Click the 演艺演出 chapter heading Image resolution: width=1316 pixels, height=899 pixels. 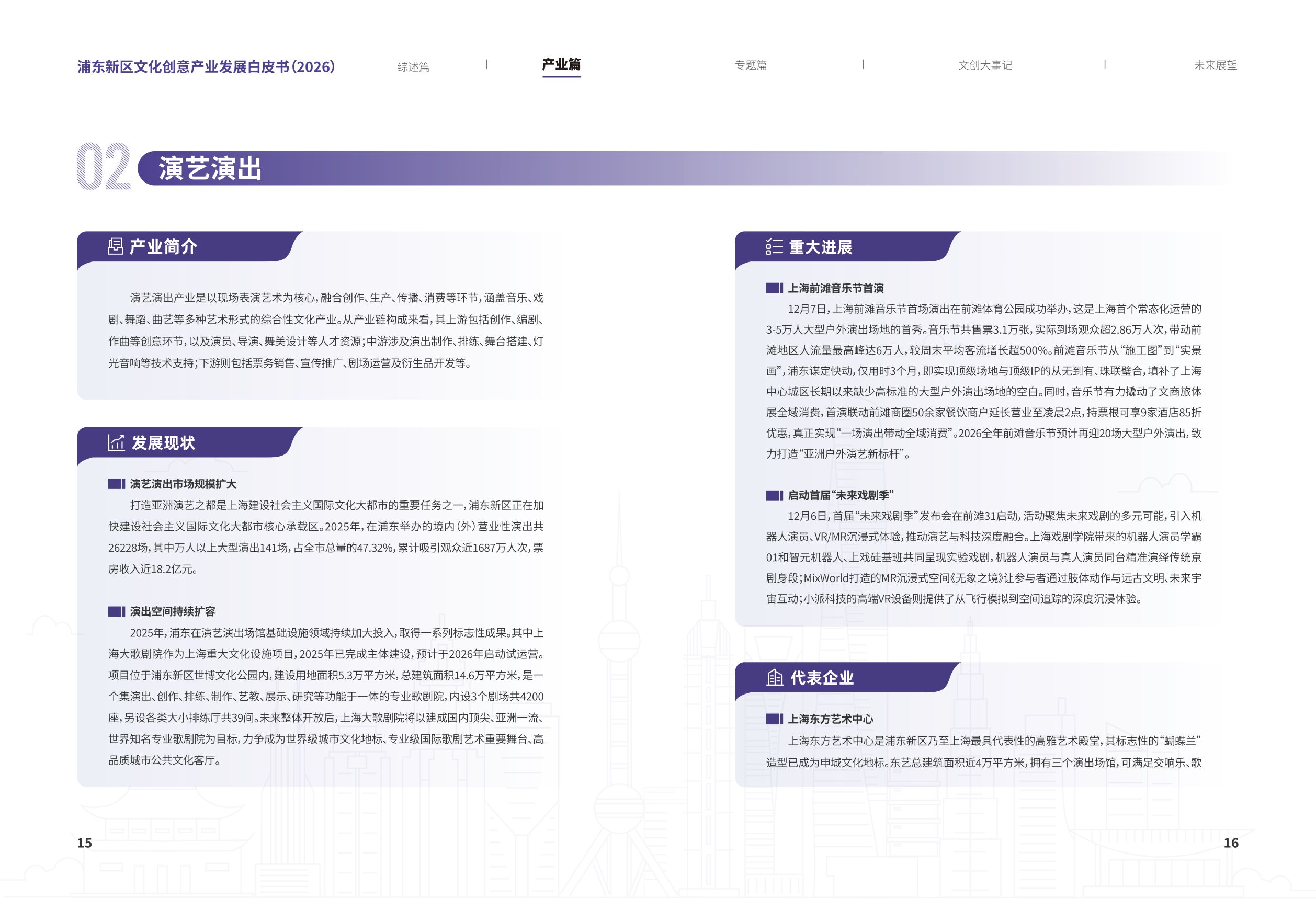210,168
